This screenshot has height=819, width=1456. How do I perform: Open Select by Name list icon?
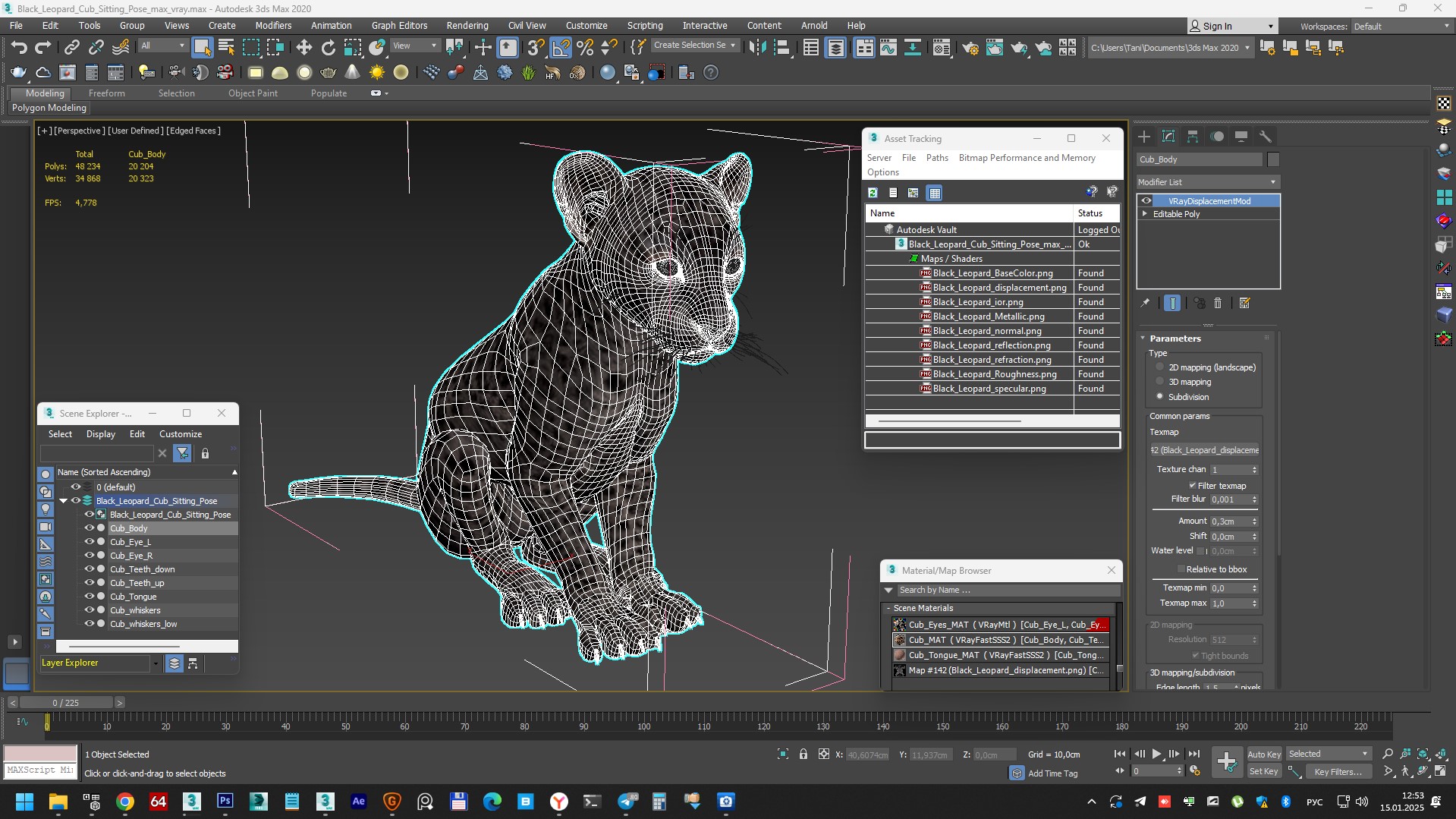[226, 47]
